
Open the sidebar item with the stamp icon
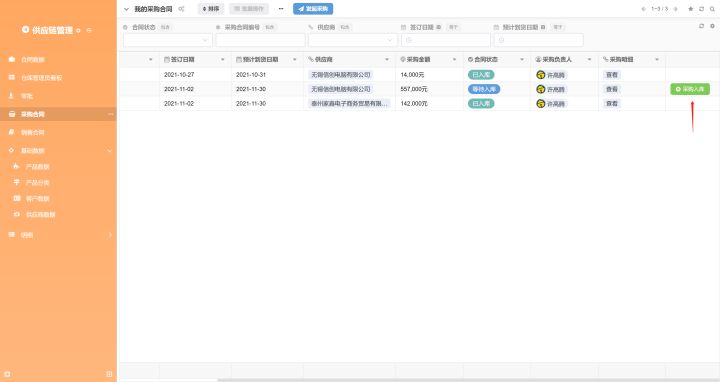coord(58,96)
